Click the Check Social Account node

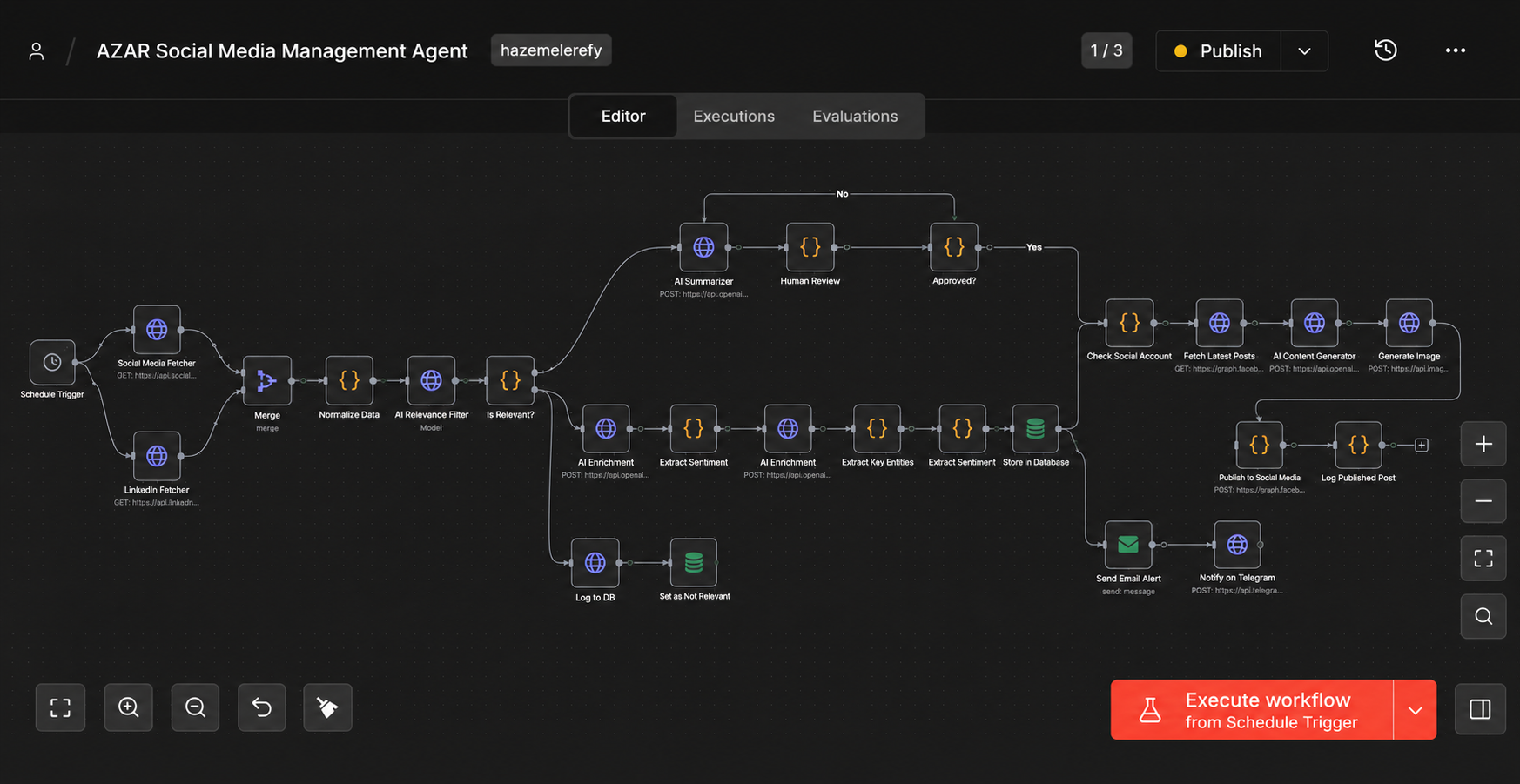(x=1129, y=323)
